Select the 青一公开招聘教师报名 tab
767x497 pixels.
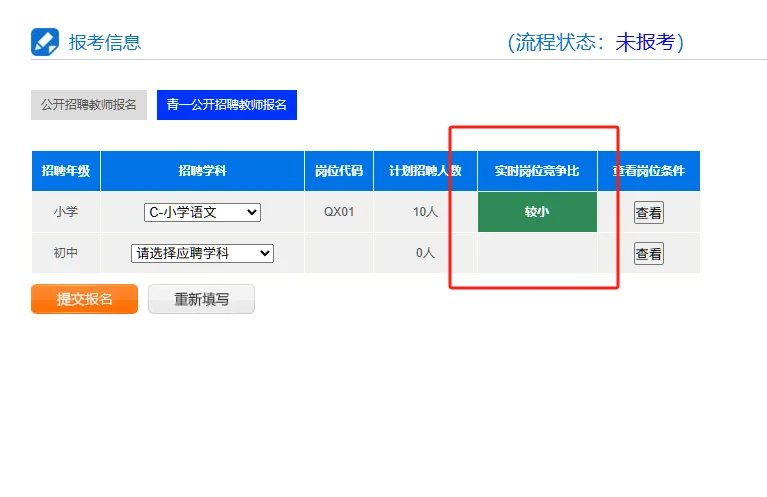click(227, 105)
